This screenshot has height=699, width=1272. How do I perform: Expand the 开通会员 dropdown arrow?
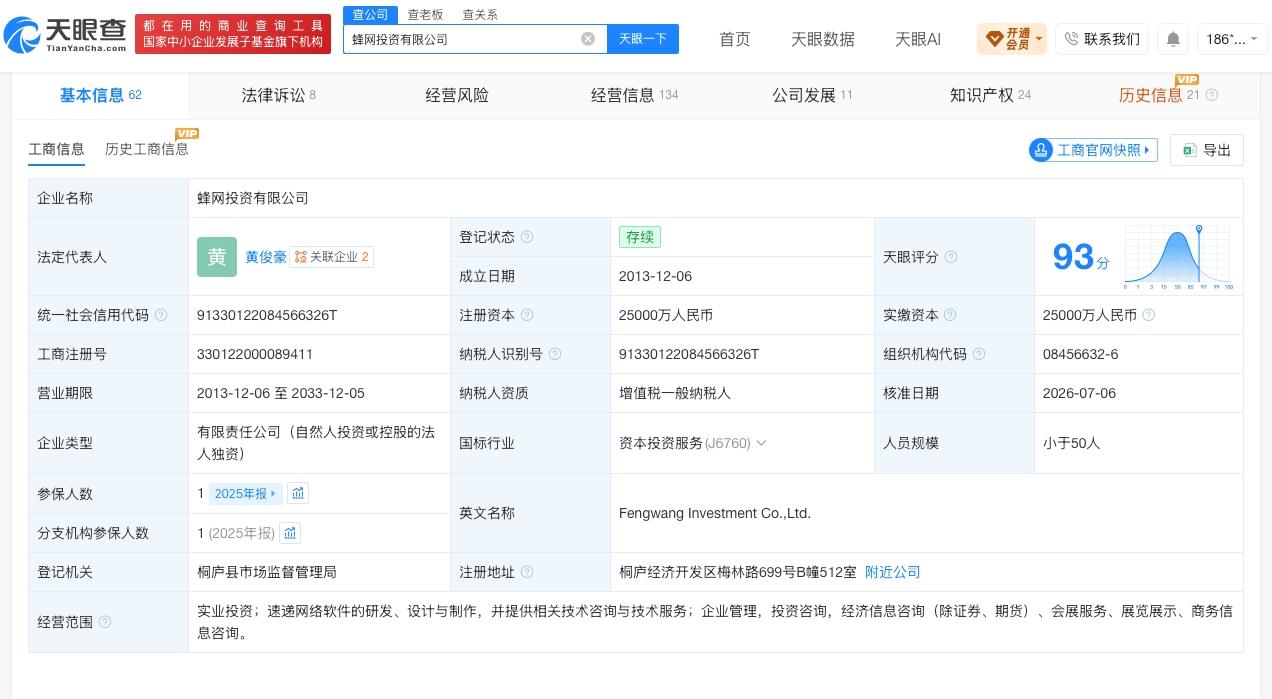[x=1039, y=39]
